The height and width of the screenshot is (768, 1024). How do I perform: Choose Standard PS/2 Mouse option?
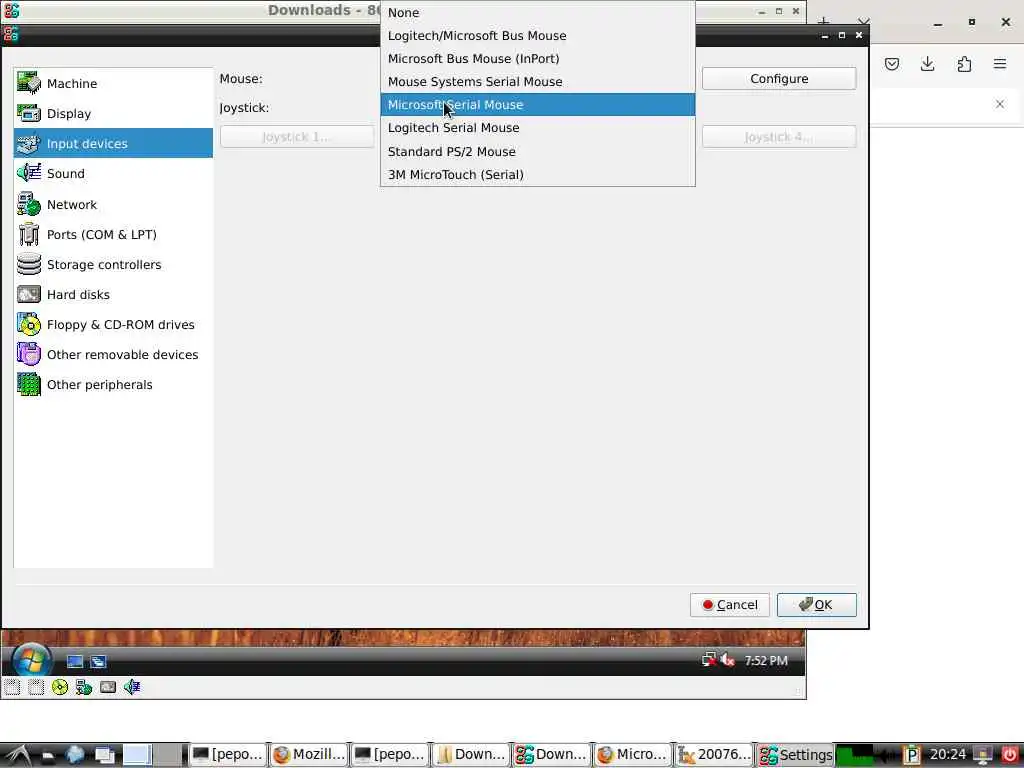pos(537,152)
